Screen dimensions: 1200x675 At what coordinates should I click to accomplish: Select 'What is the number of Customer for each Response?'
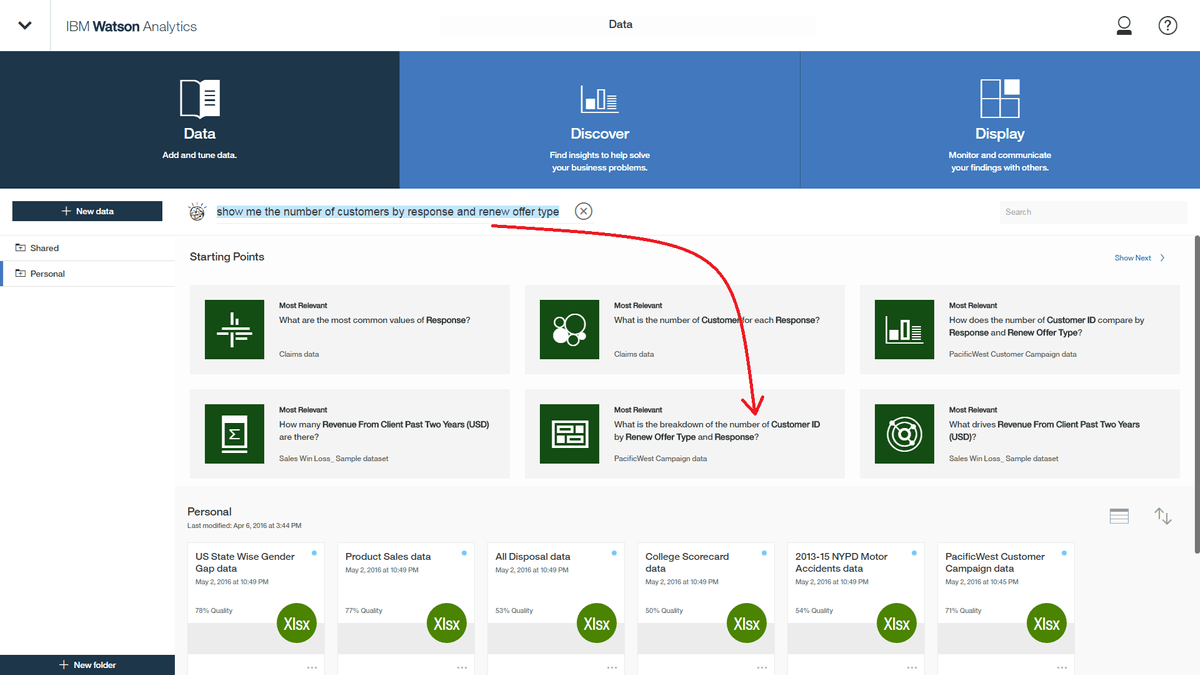pos(717,320)
